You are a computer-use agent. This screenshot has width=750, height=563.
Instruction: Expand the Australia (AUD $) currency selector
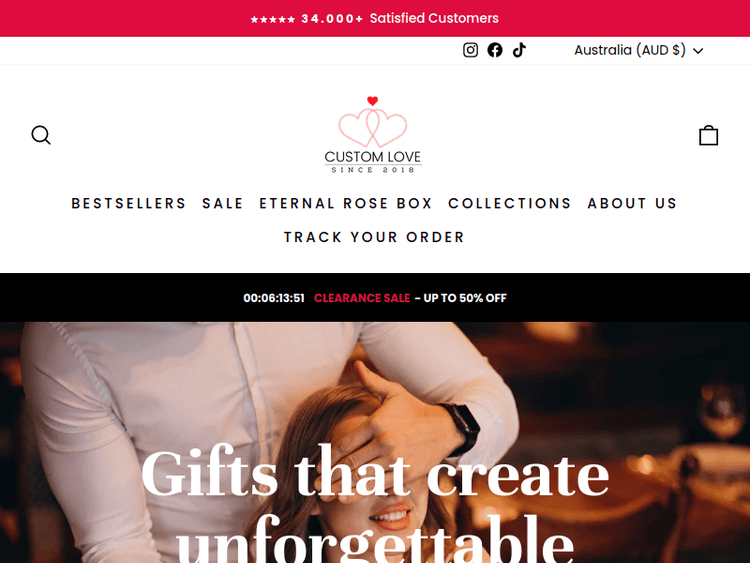(x=639, y=50)
